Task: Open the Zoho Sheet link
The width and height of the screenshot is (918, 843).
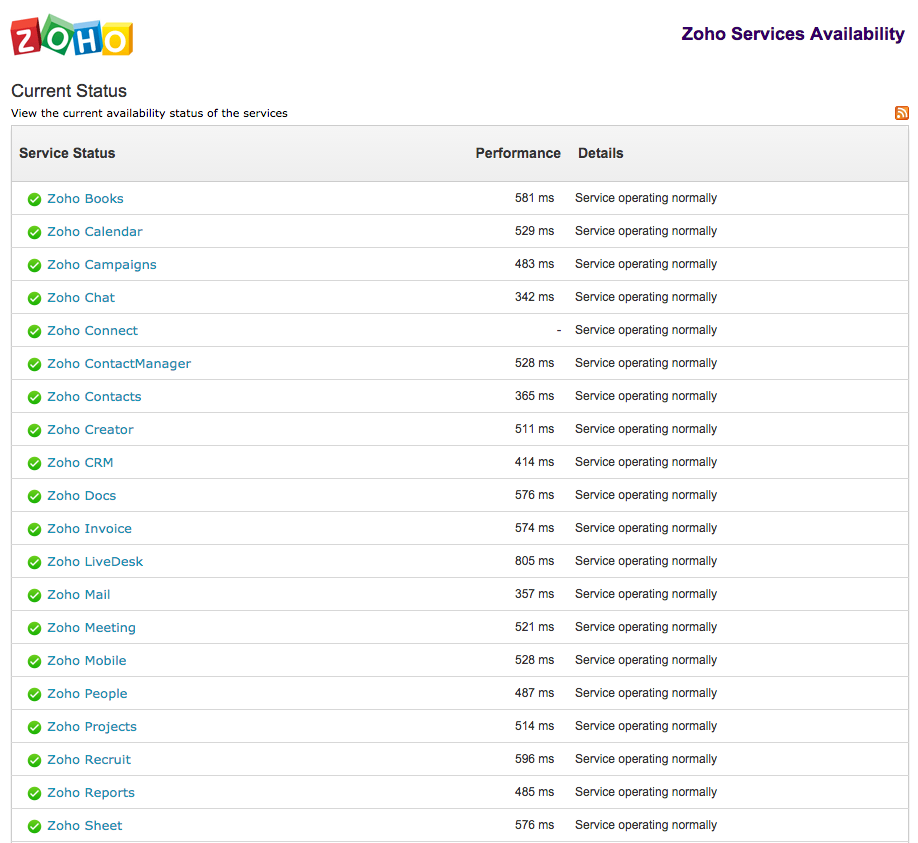Action: coord(85,825)
